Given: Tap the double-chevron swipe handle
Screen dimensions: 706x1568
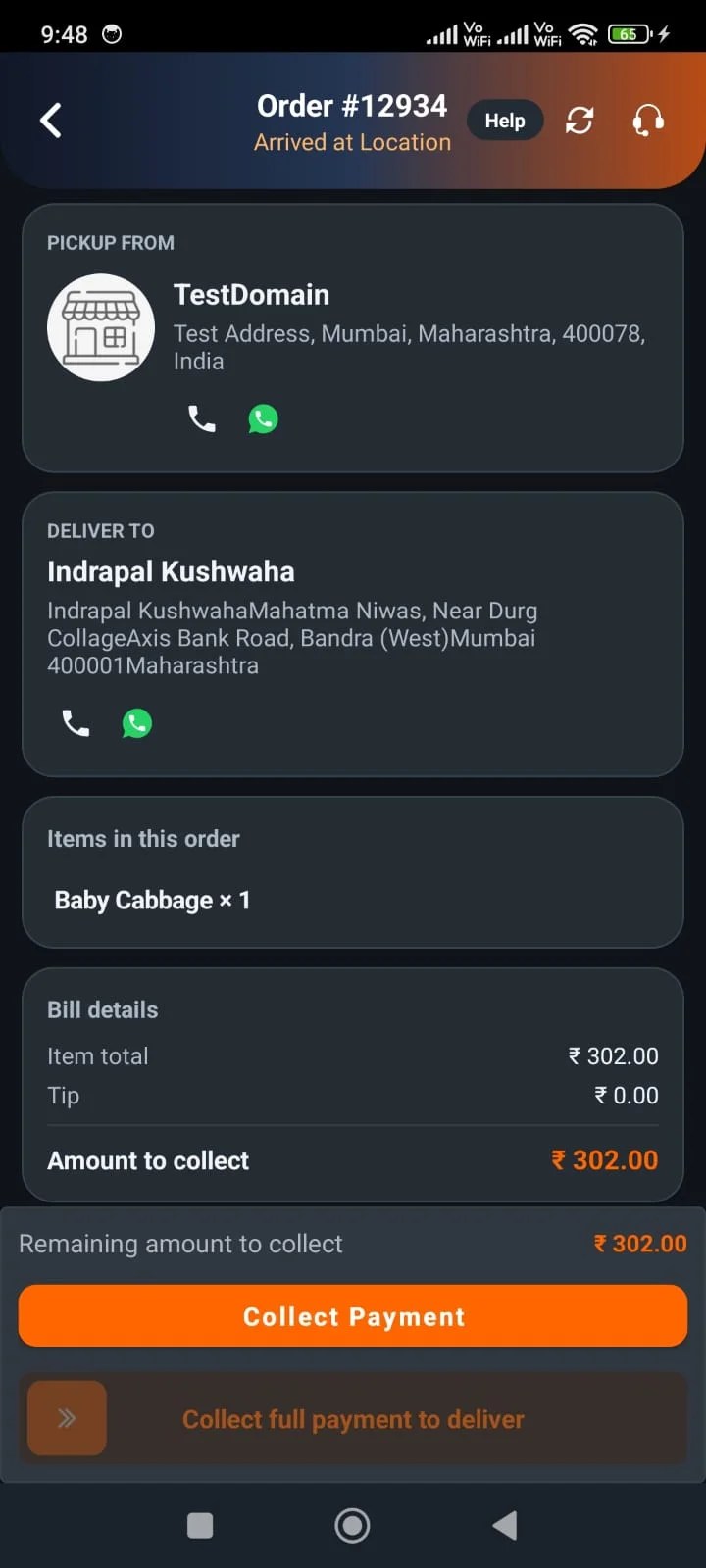Looking at the screenshot, I should (x=67, y=1418).
